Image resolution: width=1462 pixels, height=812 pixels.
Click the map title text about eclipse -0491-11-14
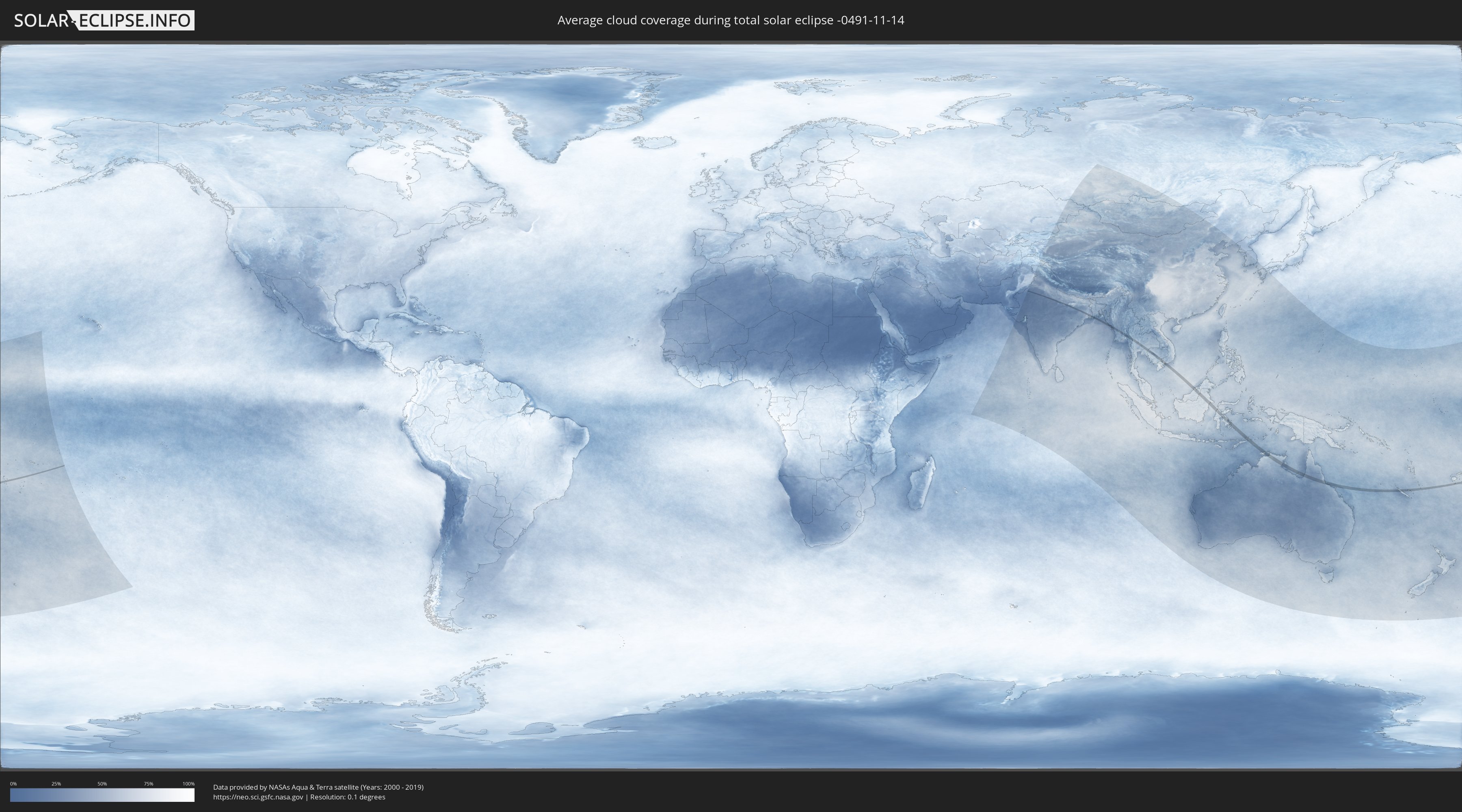coord(731,20)
